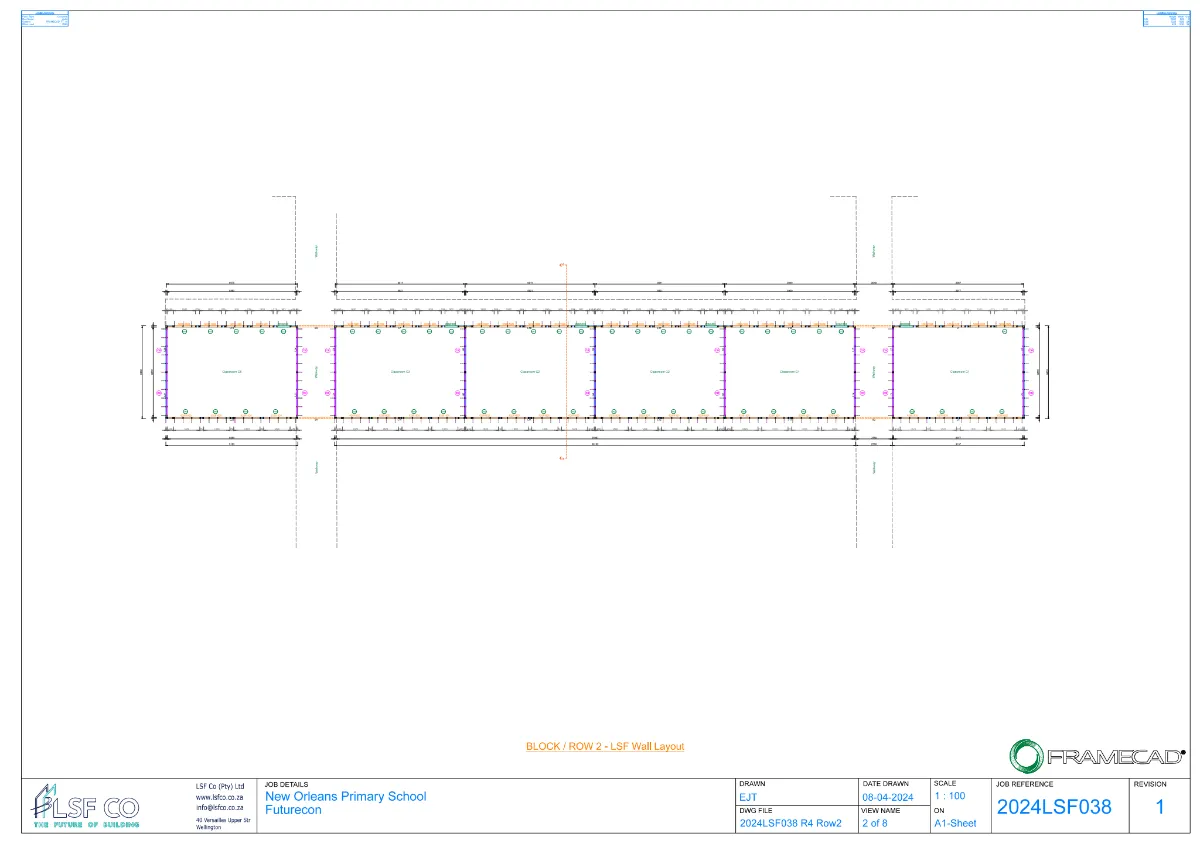Click the bottom section marker on the orange dashed line

click(562, 458)
